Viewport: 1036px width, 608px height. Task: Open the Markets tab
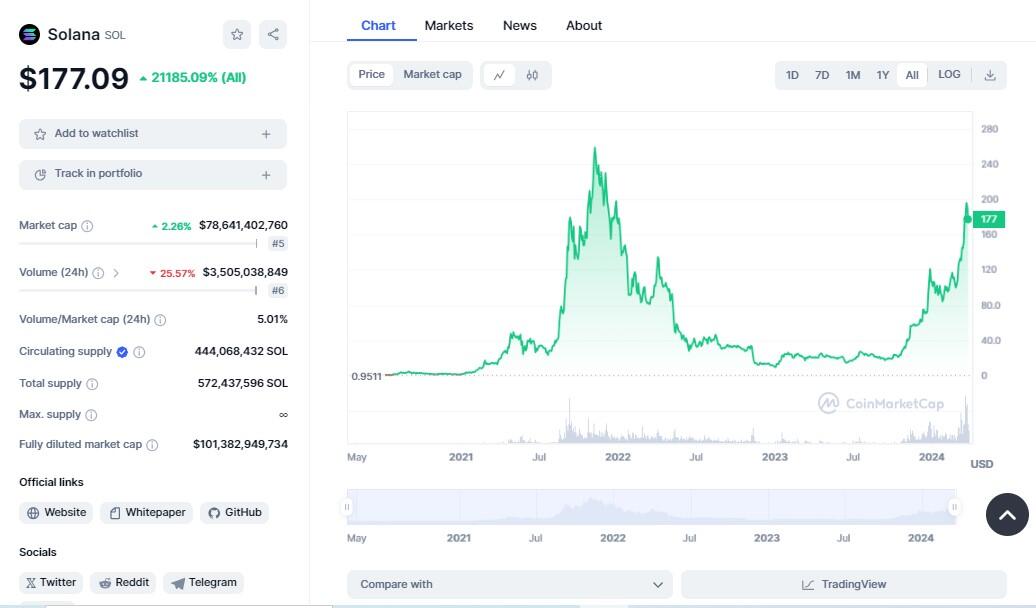point(449,26)
